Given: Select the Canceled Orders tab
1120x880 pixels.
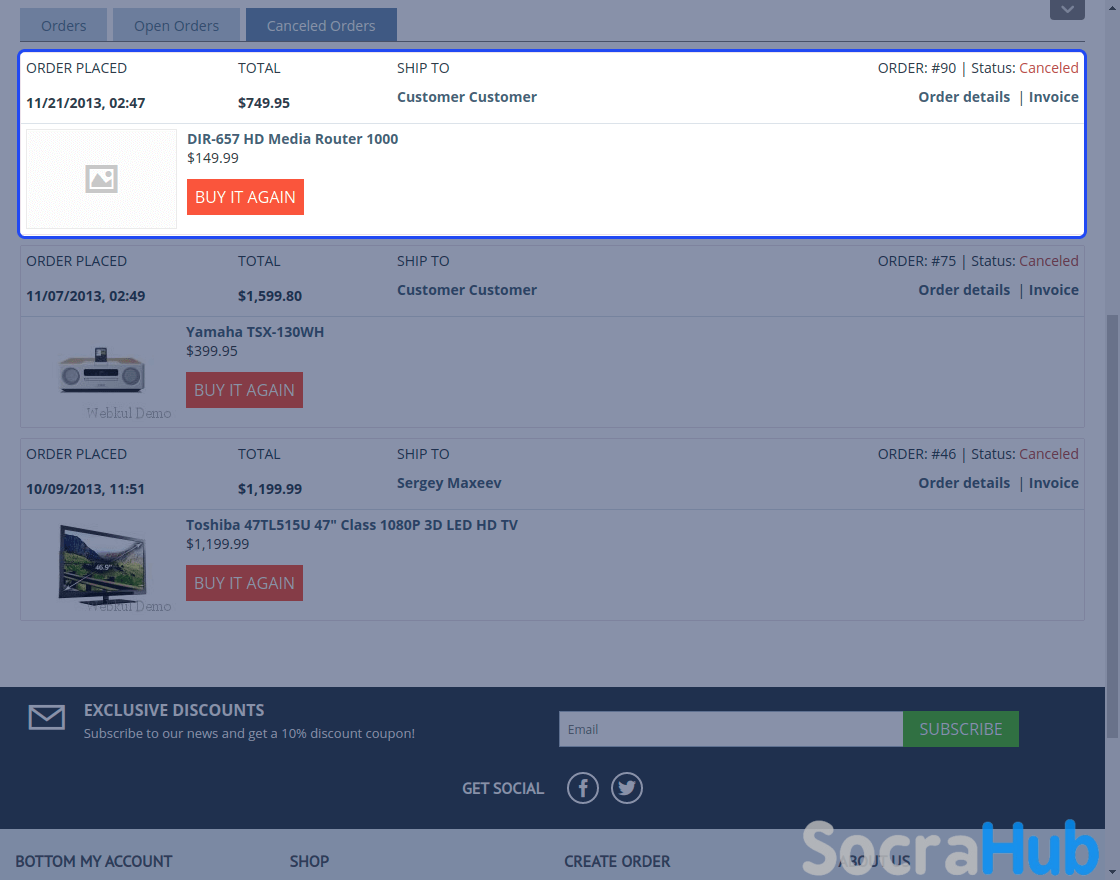Looking at the screenshot, I should (321, 25).
